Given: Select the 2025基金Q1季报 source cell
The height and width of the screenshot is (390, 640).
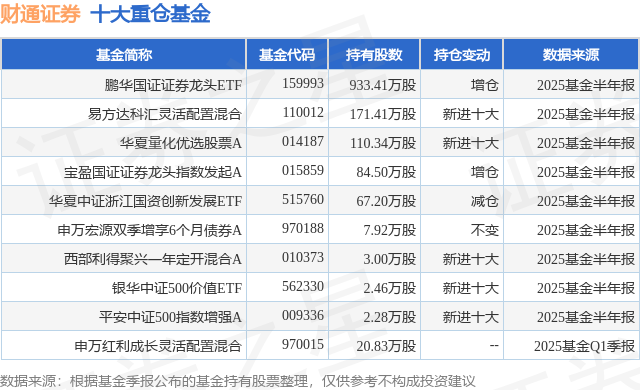Looking at the screenshot, I should pyautogui.click(x=584, y=346).
